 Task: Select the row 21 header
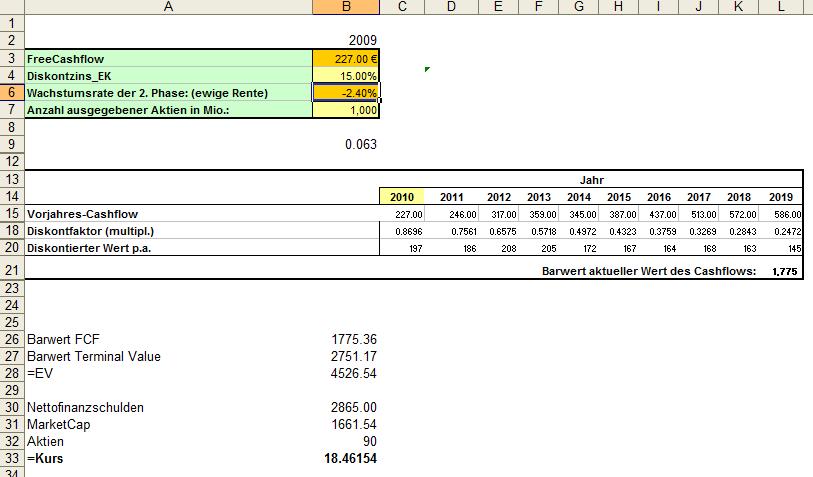pyautogui.click(x=11, y=270)
